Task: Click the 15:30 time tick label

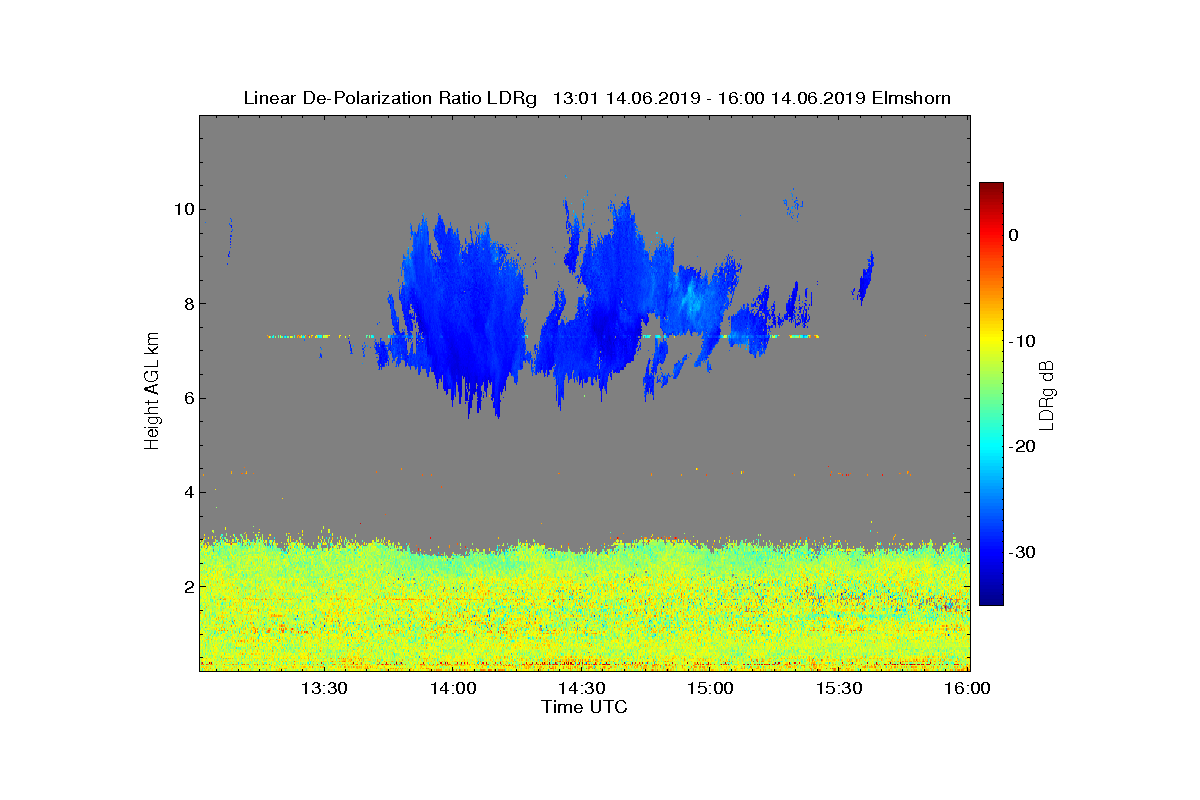Action: [840, 688]
